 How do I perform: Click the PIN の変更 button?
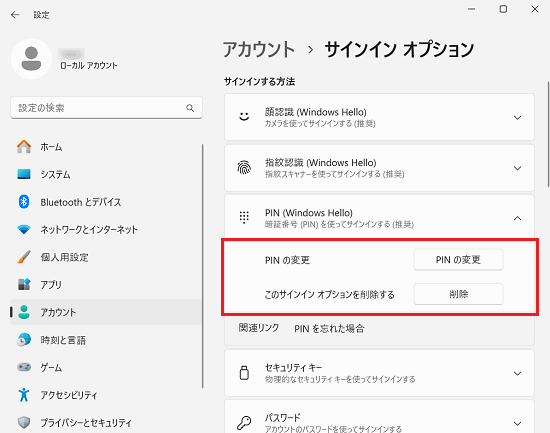click(458, 260)
